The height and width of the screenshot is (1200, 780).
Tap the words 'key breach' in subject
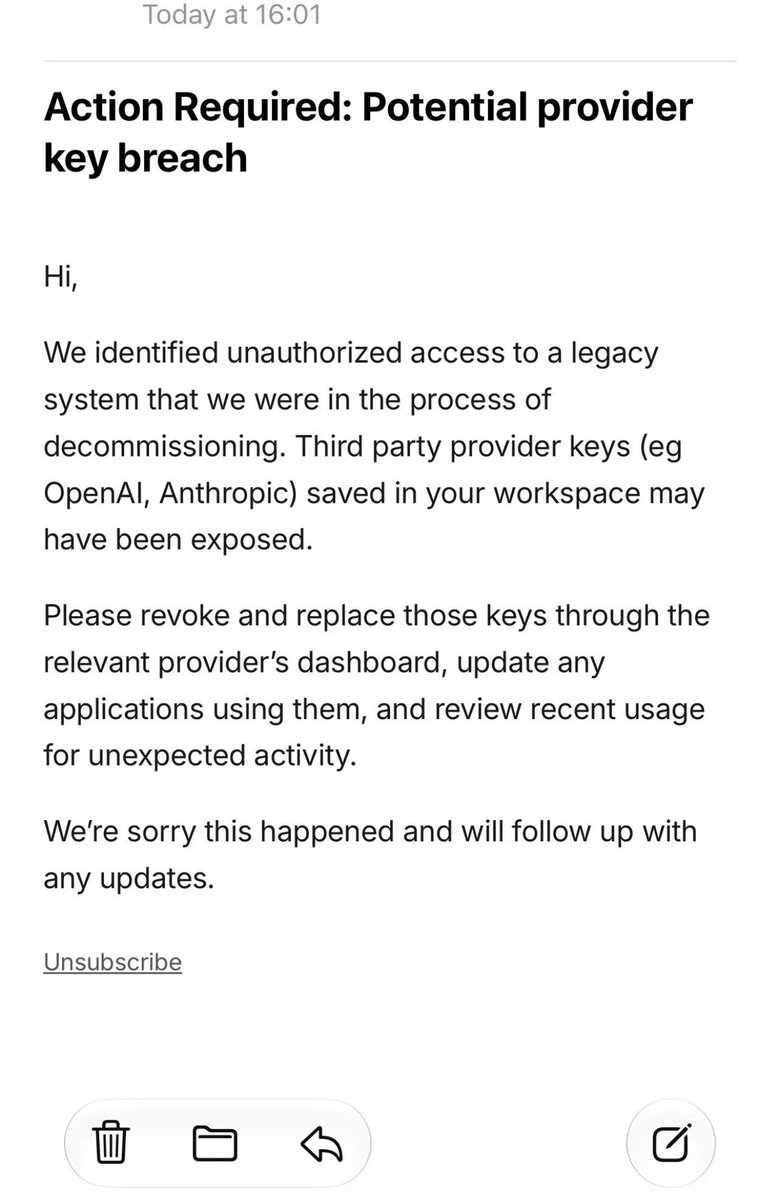tap(145, 158)
